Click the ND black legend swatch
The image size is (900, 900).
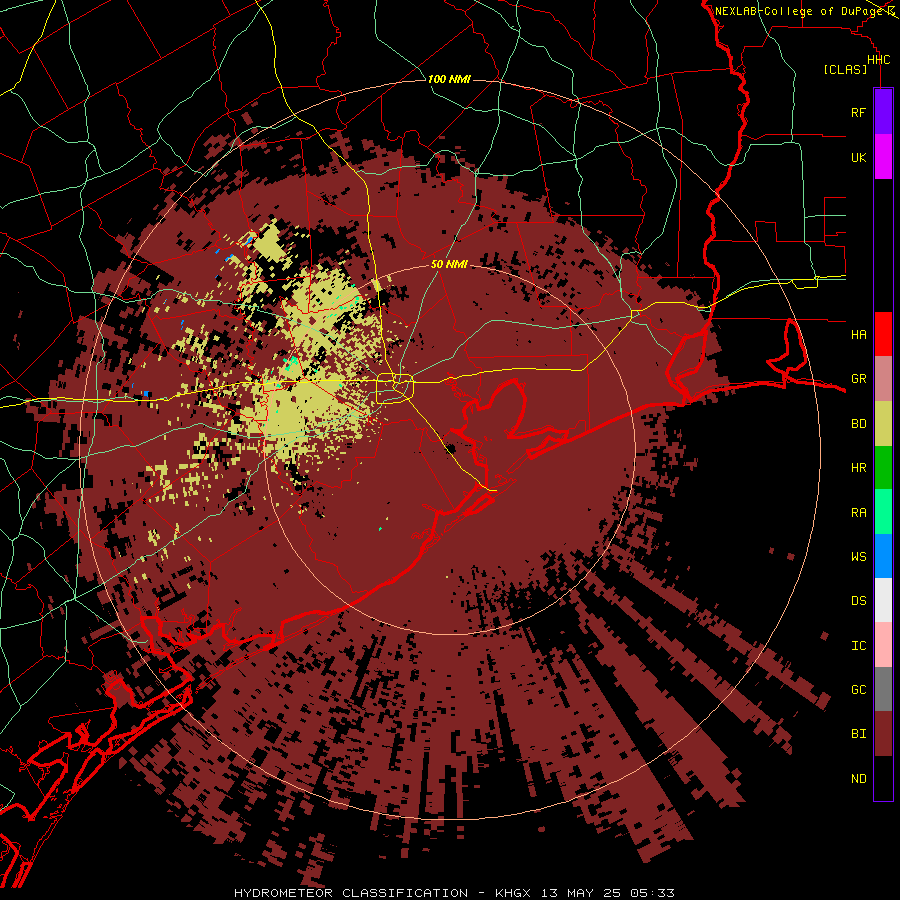pos(883,778)
